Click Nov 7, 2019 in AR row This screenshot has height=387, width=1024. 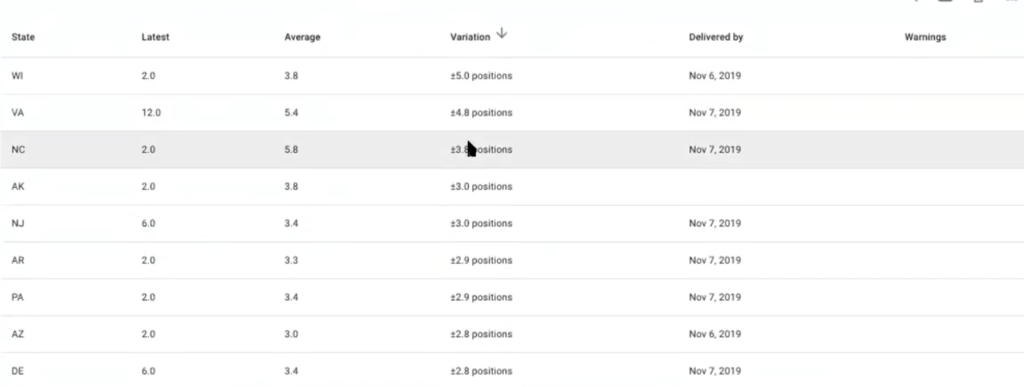pos(715,260)
